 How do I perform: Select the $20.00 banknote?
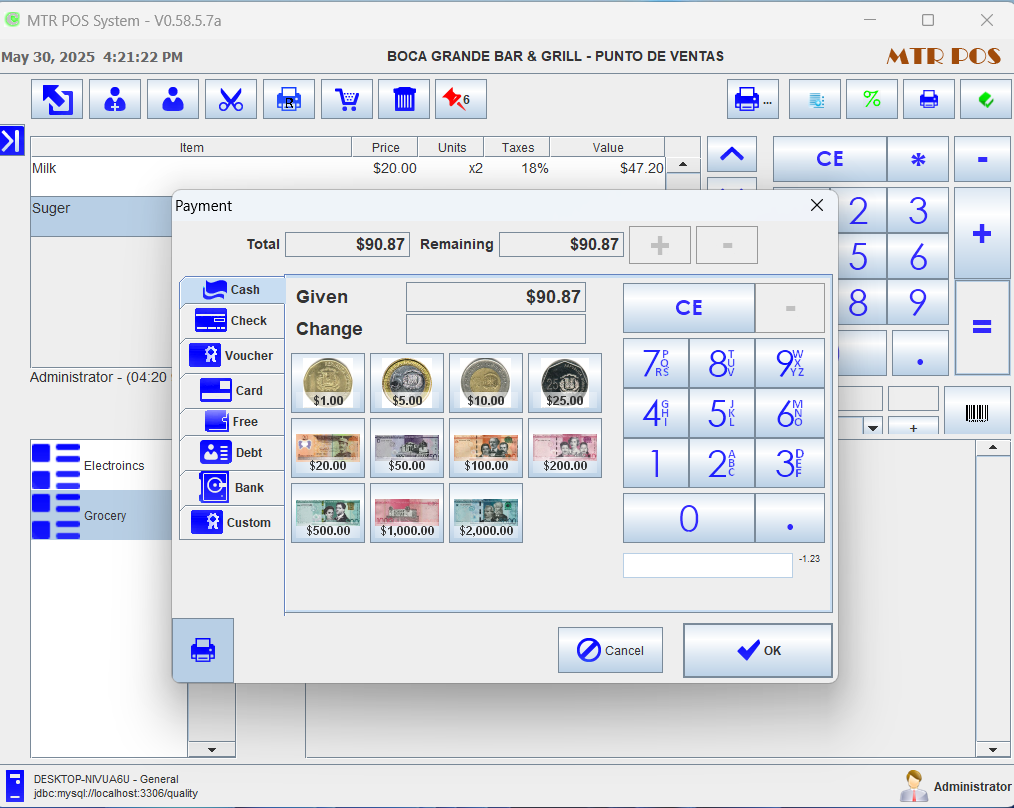coord(328,448)
